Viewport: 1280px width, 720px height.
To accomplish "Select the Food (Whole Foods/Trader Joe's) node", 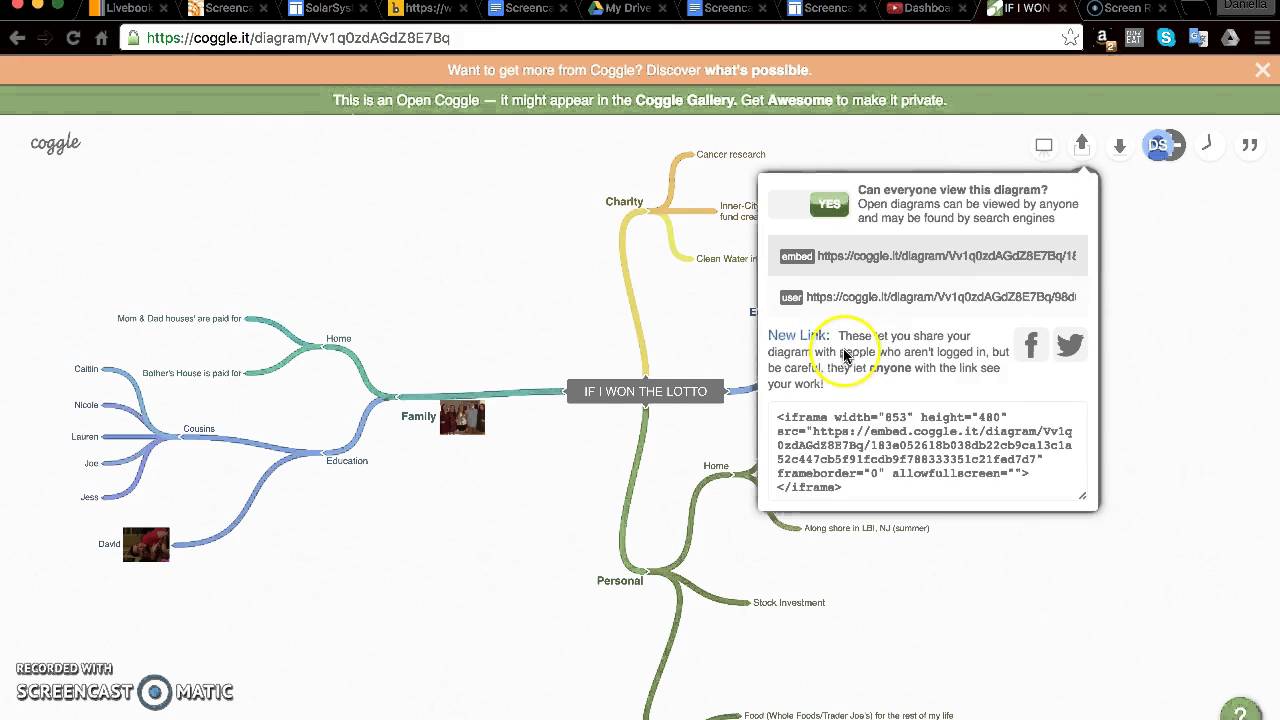I will 848,716.
